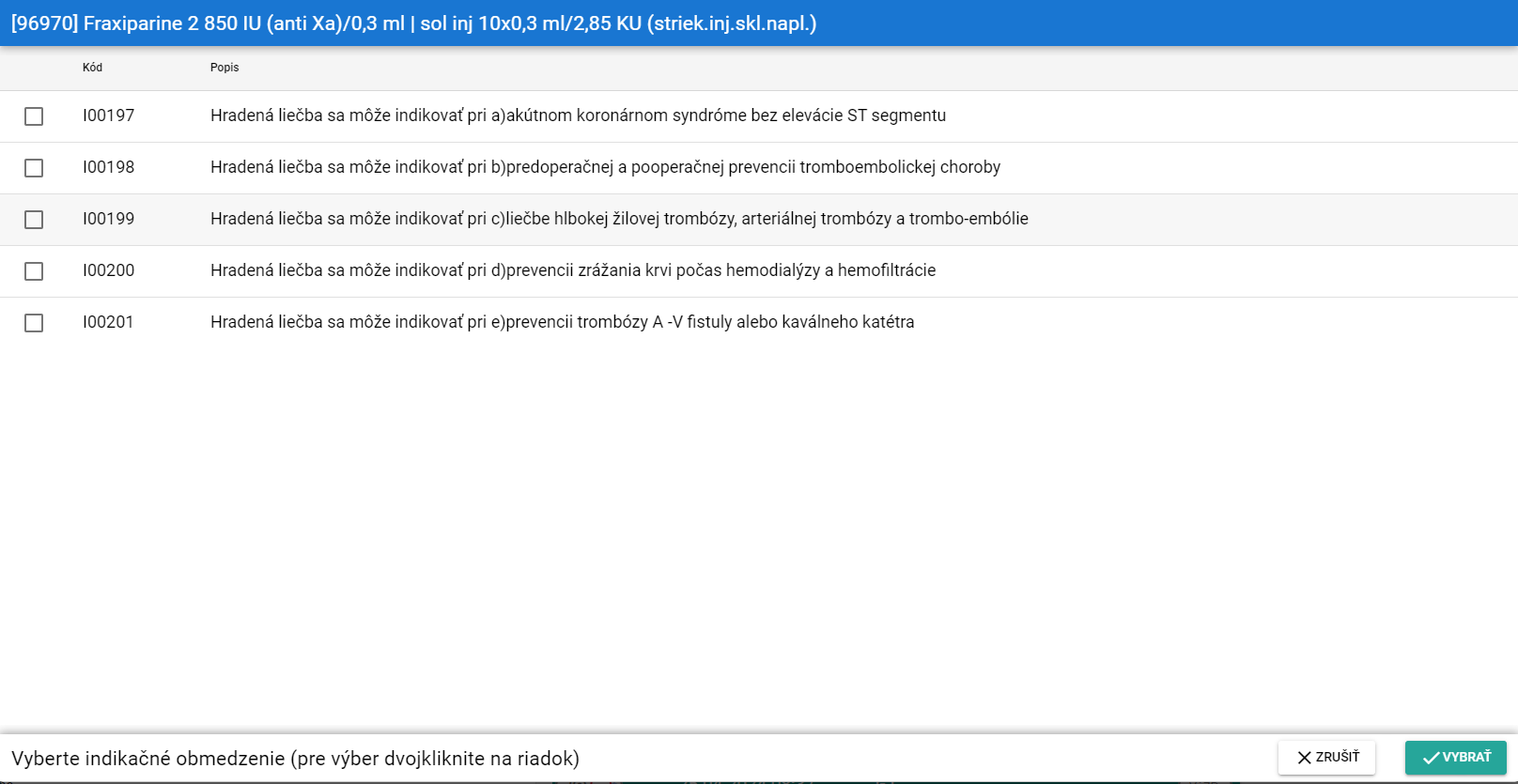Select code cell I00199
The image size is (1518, 784).
click(x=109, y=219)
